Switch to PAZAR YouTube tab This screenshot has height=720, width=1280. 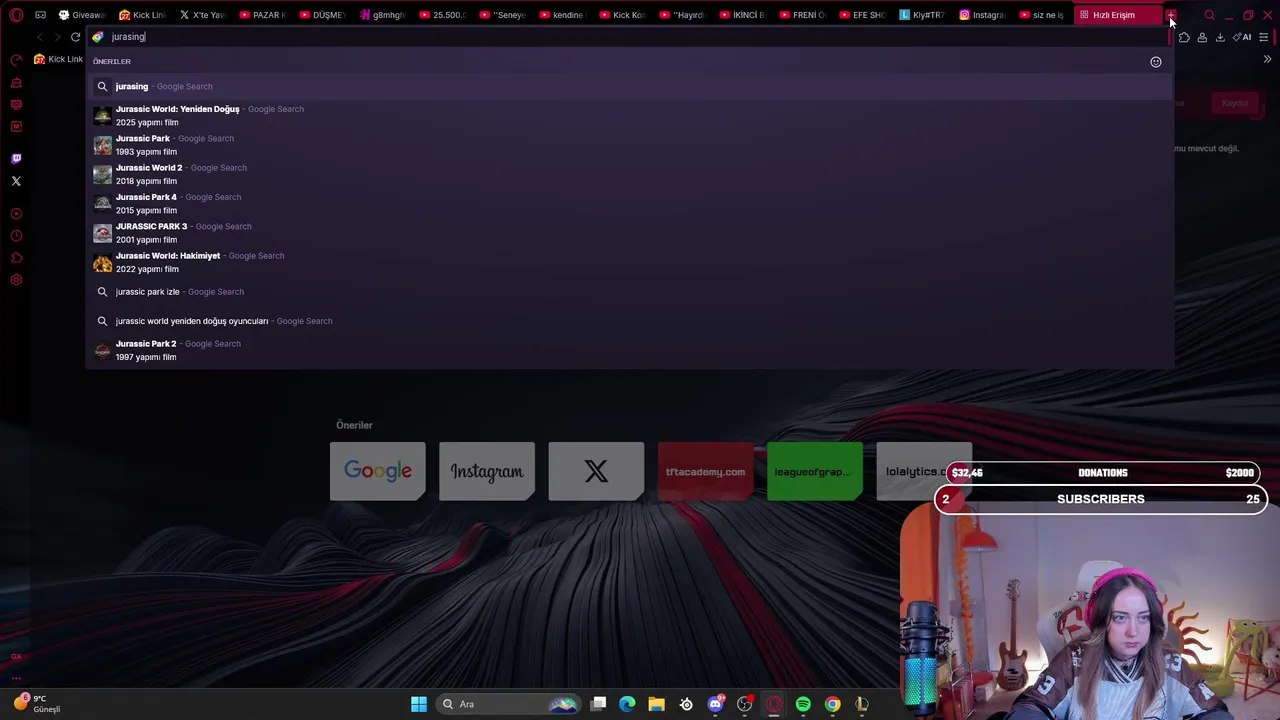coord(263,15)
